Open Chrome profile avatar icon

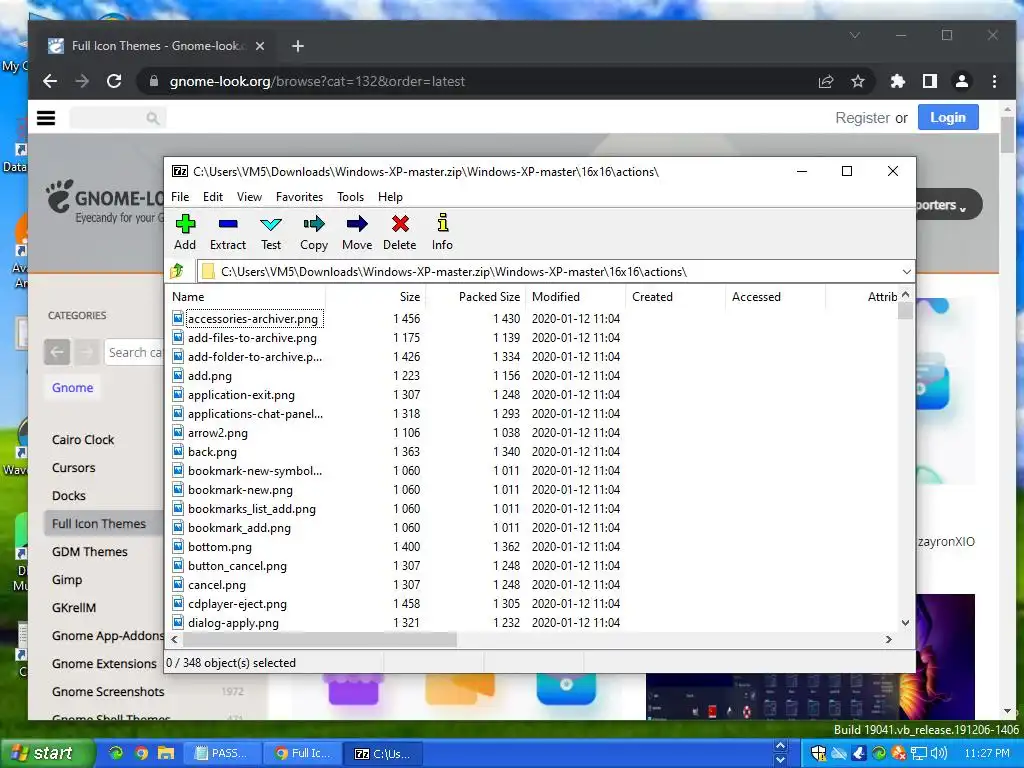tap(962, 81)
